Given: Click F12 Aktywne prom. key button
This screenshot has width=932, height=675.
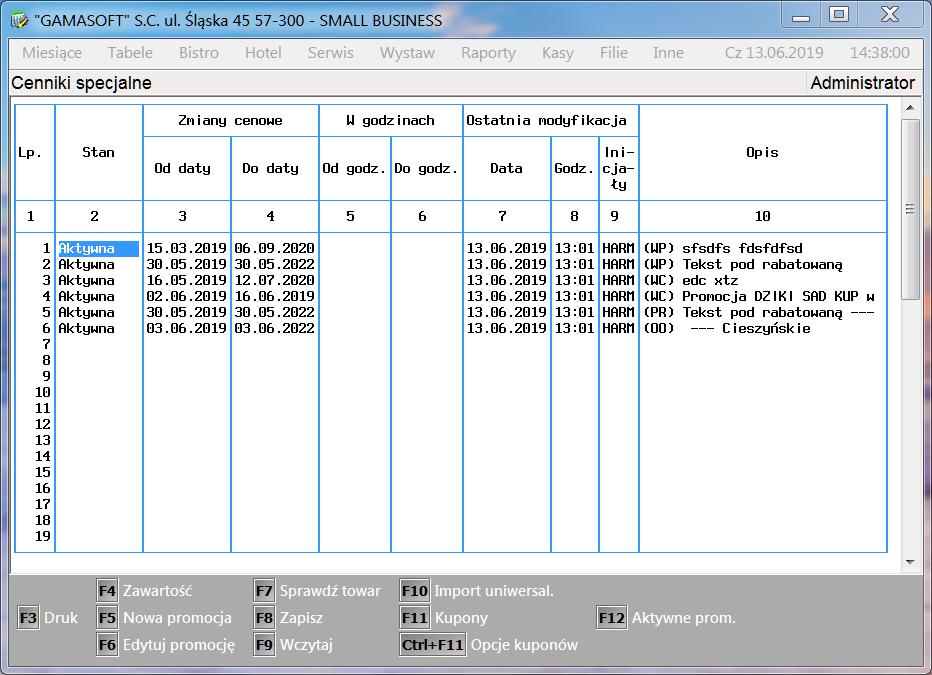Looking at the screenshot, I should [x=612, y=618].
